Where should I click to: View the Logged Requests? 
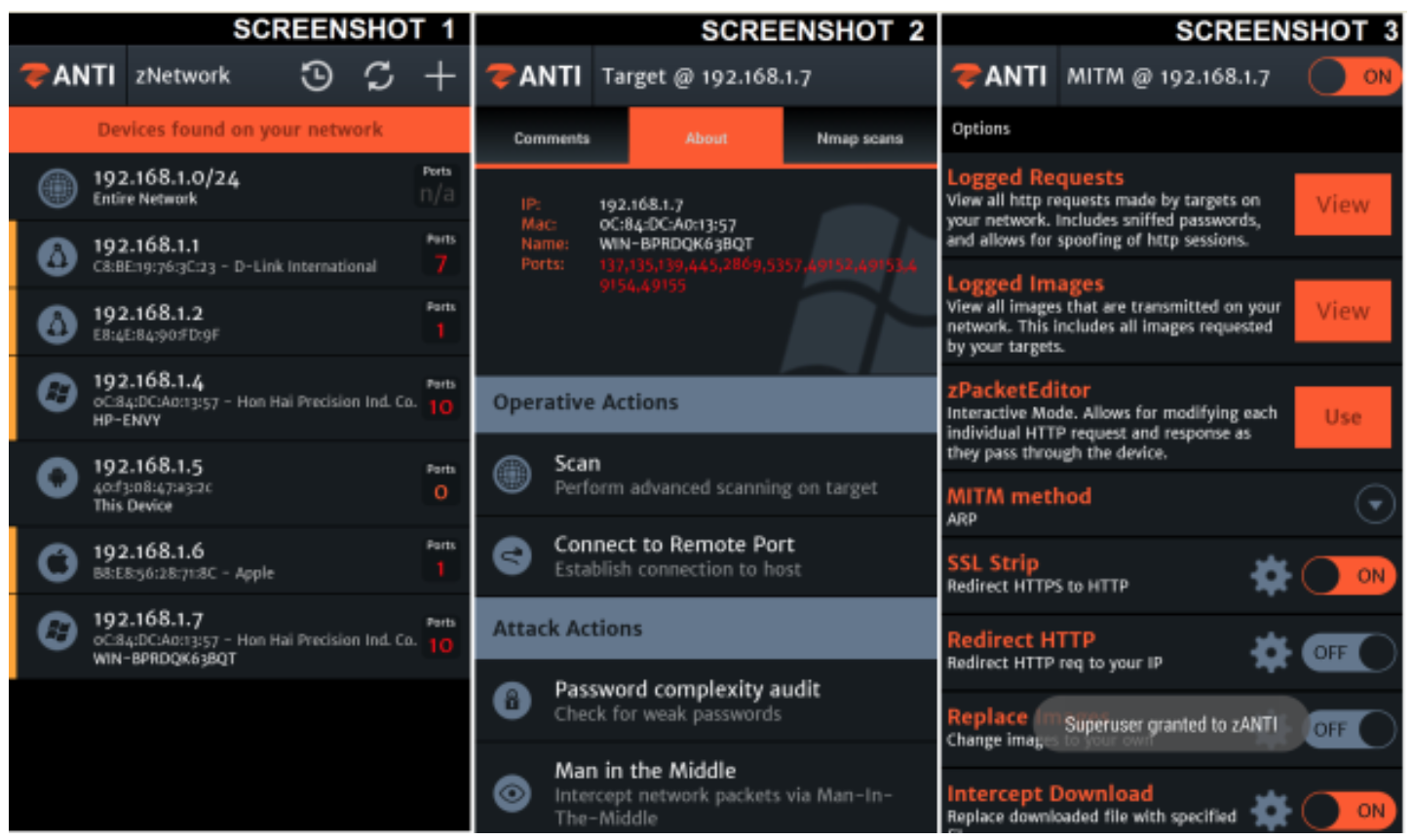pyautogui.click(x=1342, y=205)
